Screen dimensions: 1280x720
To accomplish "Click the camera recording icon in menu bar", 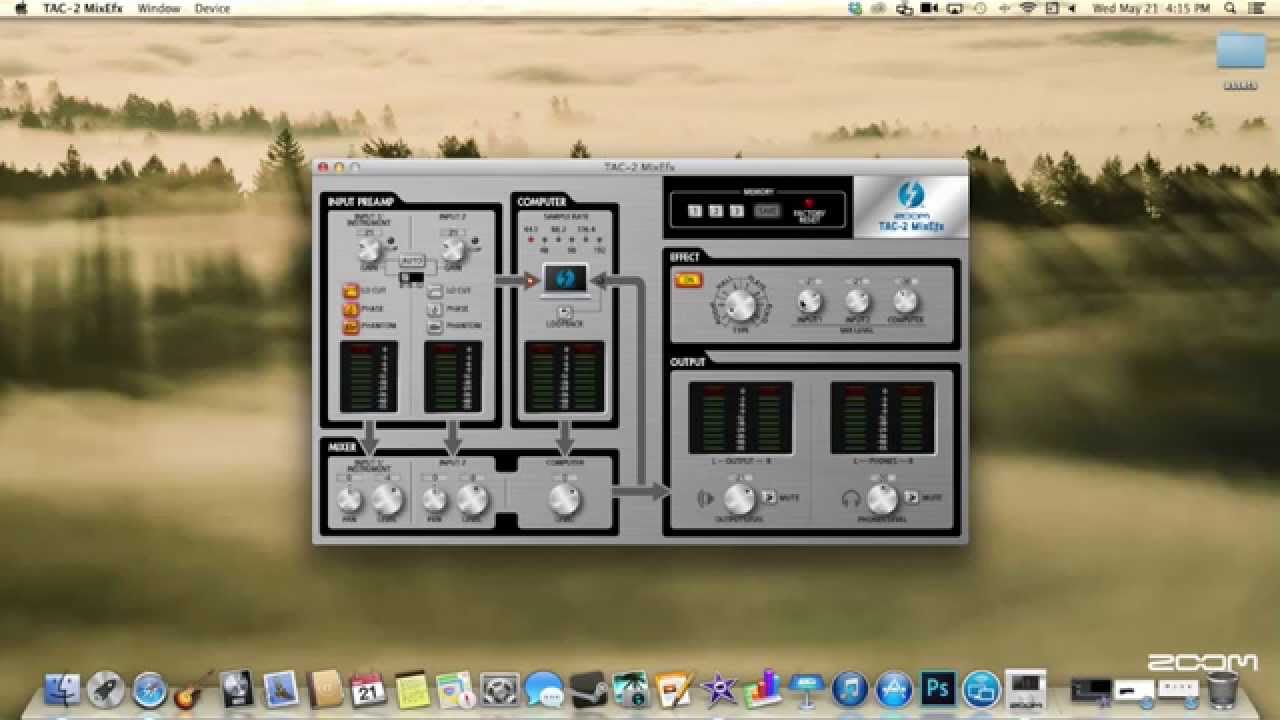I will pyautogui.click(x=929, y=8).
